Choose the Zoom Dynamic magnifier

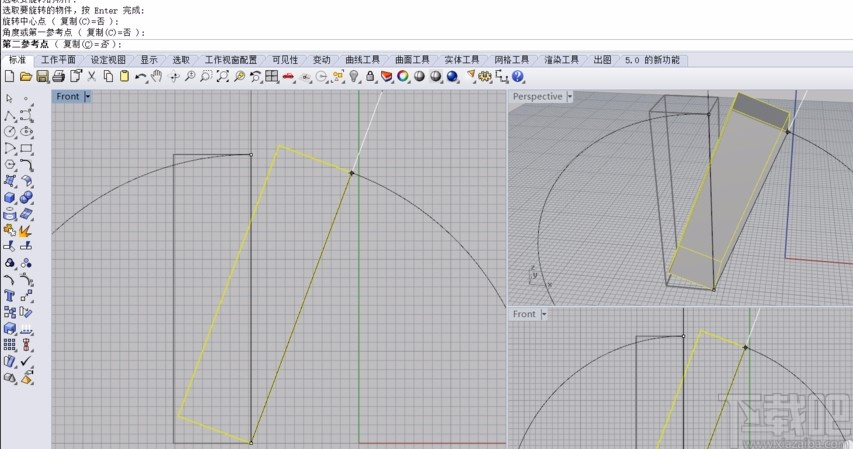(x=190, y=77)
